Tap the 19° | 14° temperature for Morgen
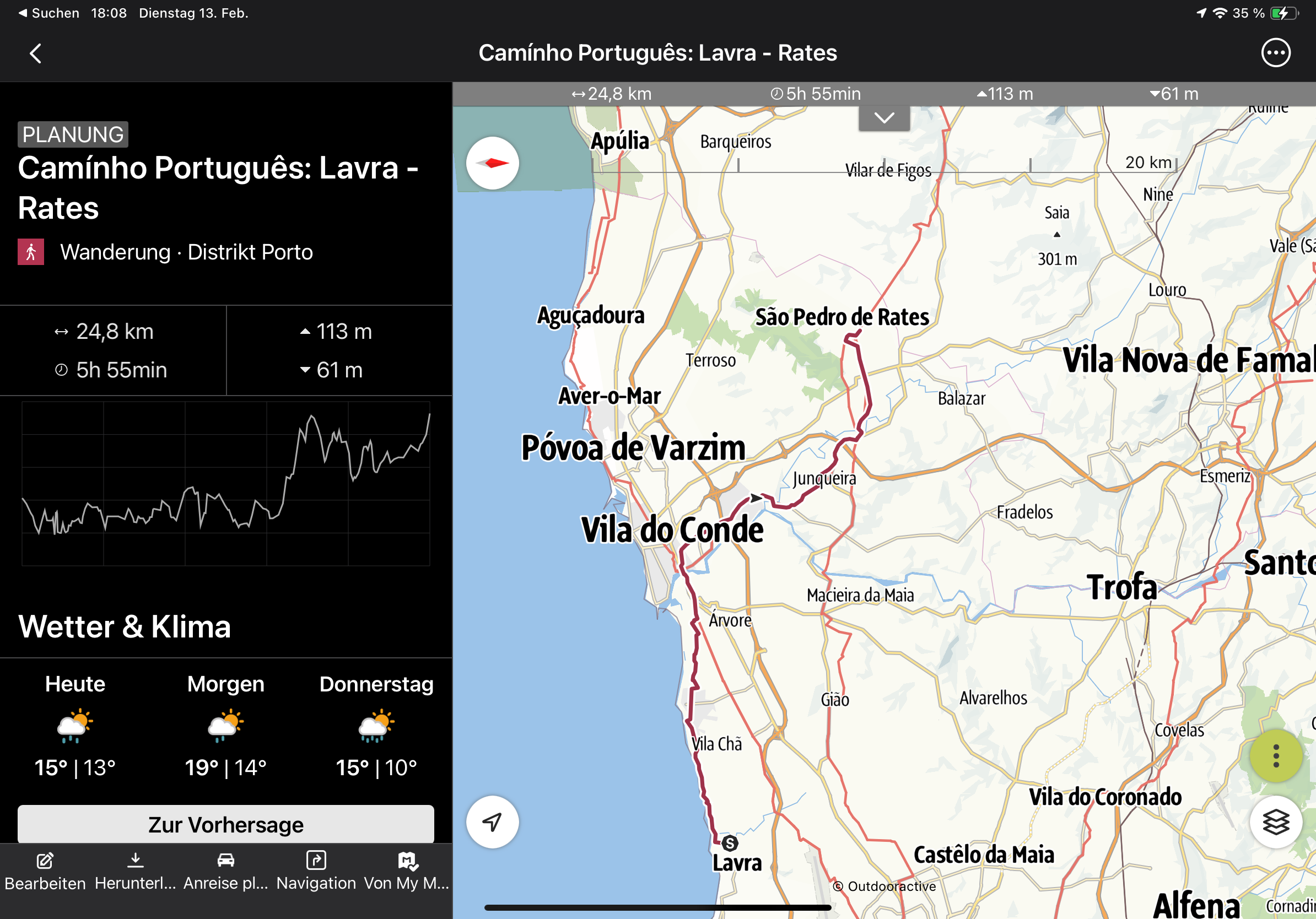1316x919 pixels. 226,767
